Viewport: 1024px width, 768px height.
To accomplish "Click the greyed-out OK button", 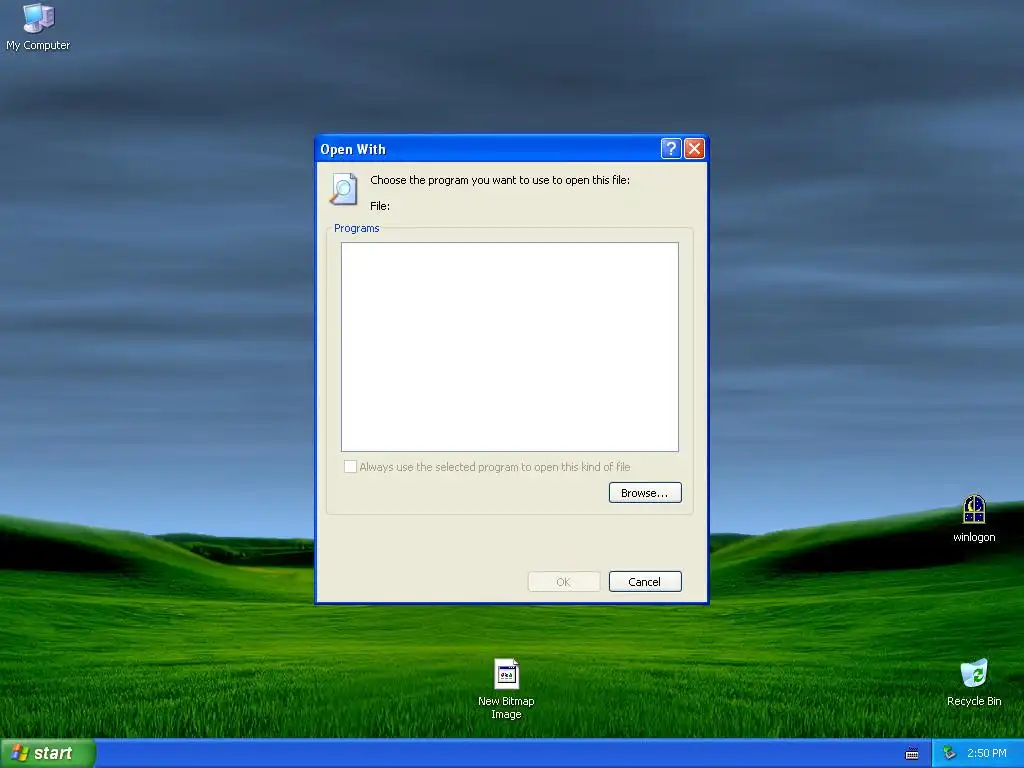I will point(564,581).
